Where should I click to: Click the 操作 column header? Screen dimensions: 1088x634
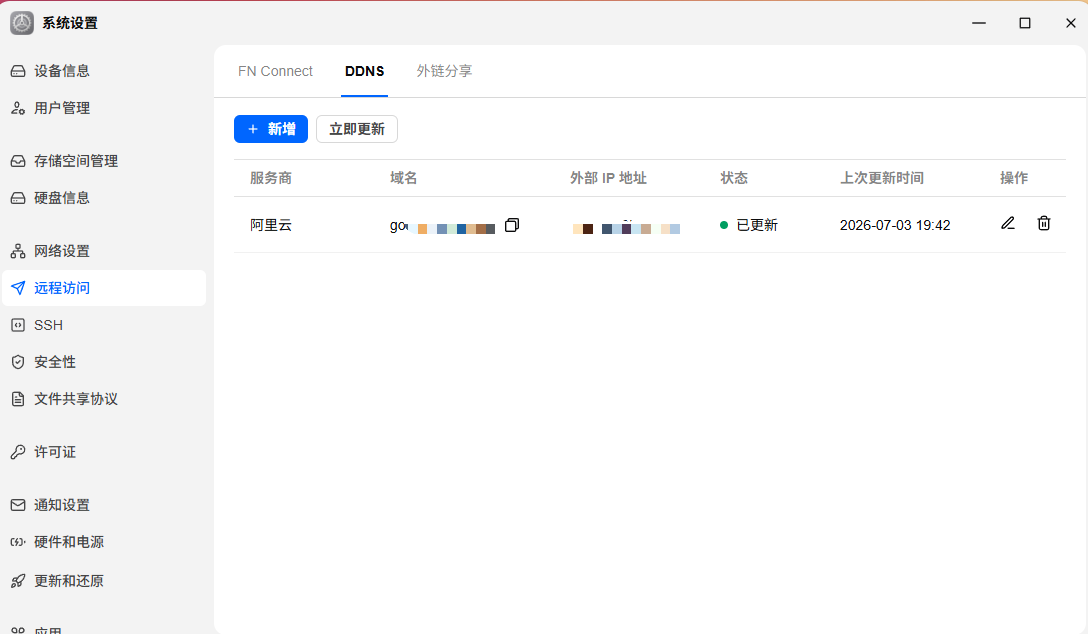pyautogui.click(x=1014, y=178)
